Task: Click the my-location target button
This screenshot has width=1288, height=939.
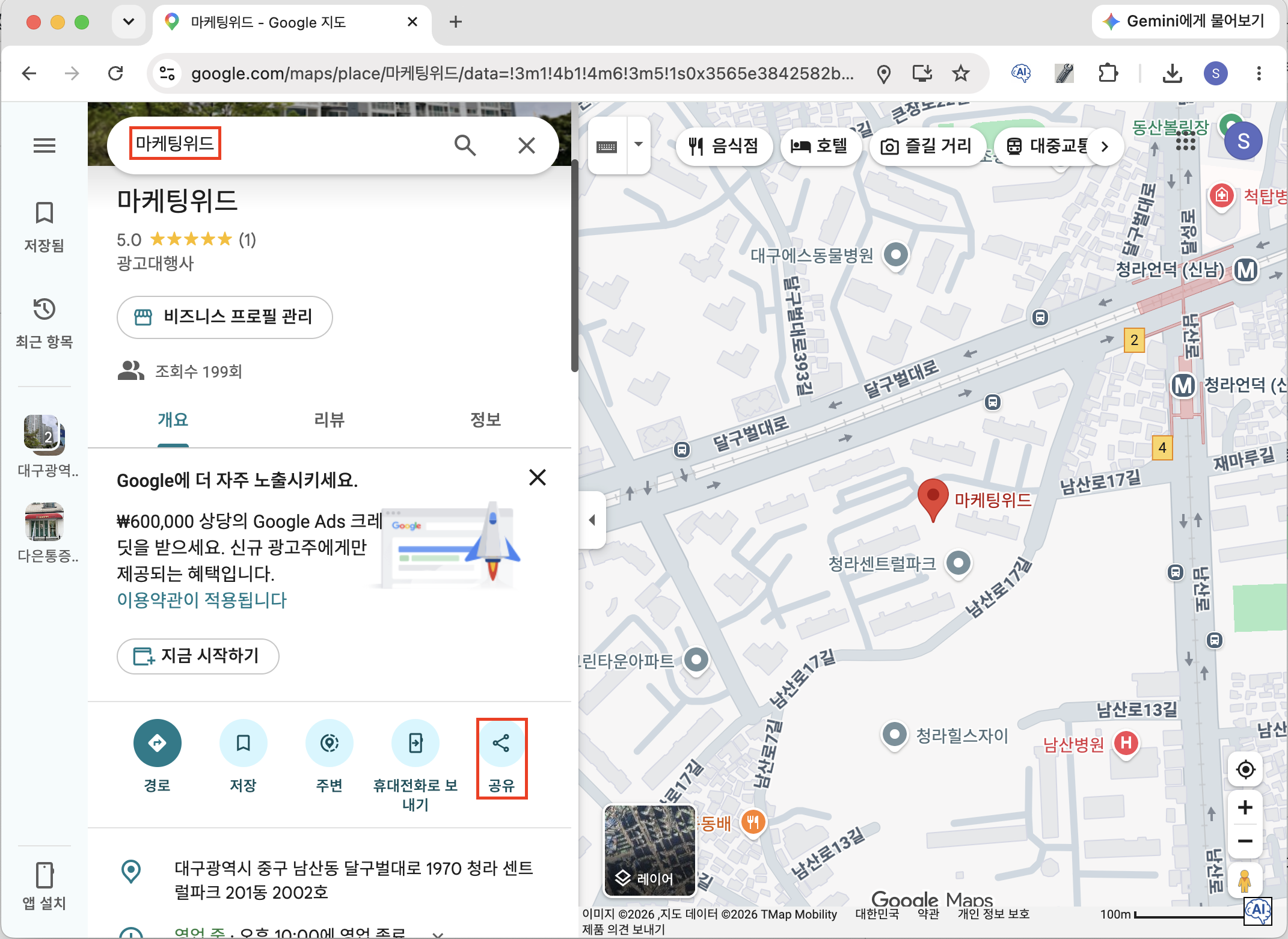Action: (1245, 769)
